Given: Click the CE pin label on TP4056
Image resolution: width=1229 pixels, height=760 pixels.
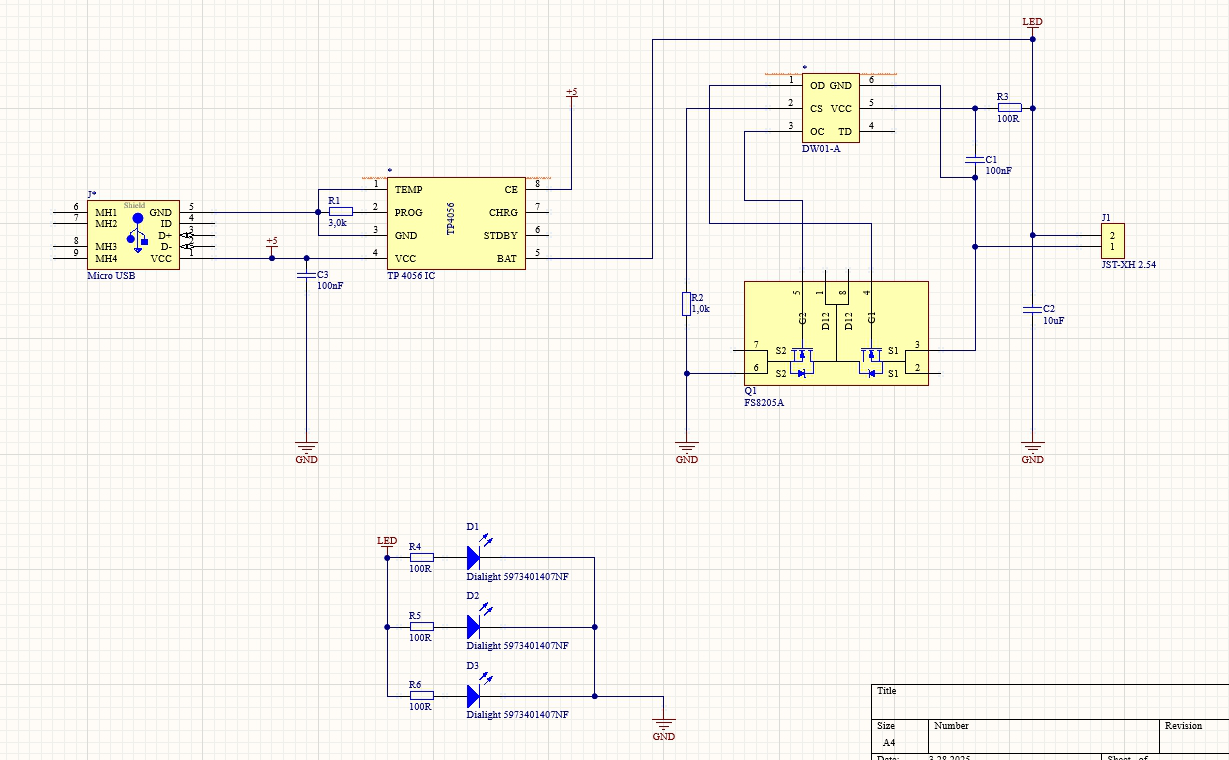Looking at the screenshot, I should point(511,189).
